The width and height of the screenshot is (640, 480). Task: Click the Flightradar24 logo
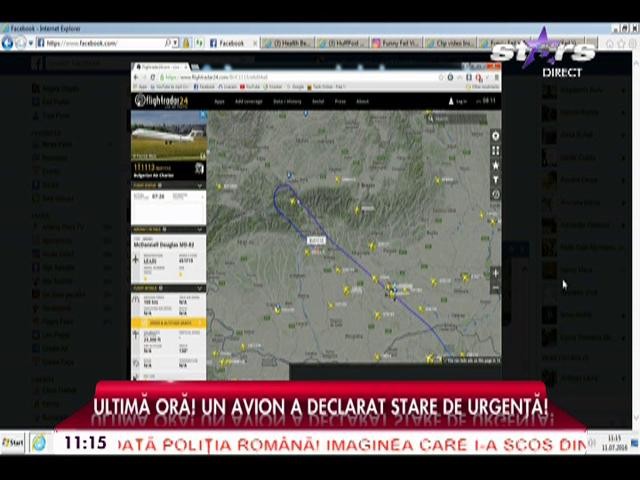point(162,101)
